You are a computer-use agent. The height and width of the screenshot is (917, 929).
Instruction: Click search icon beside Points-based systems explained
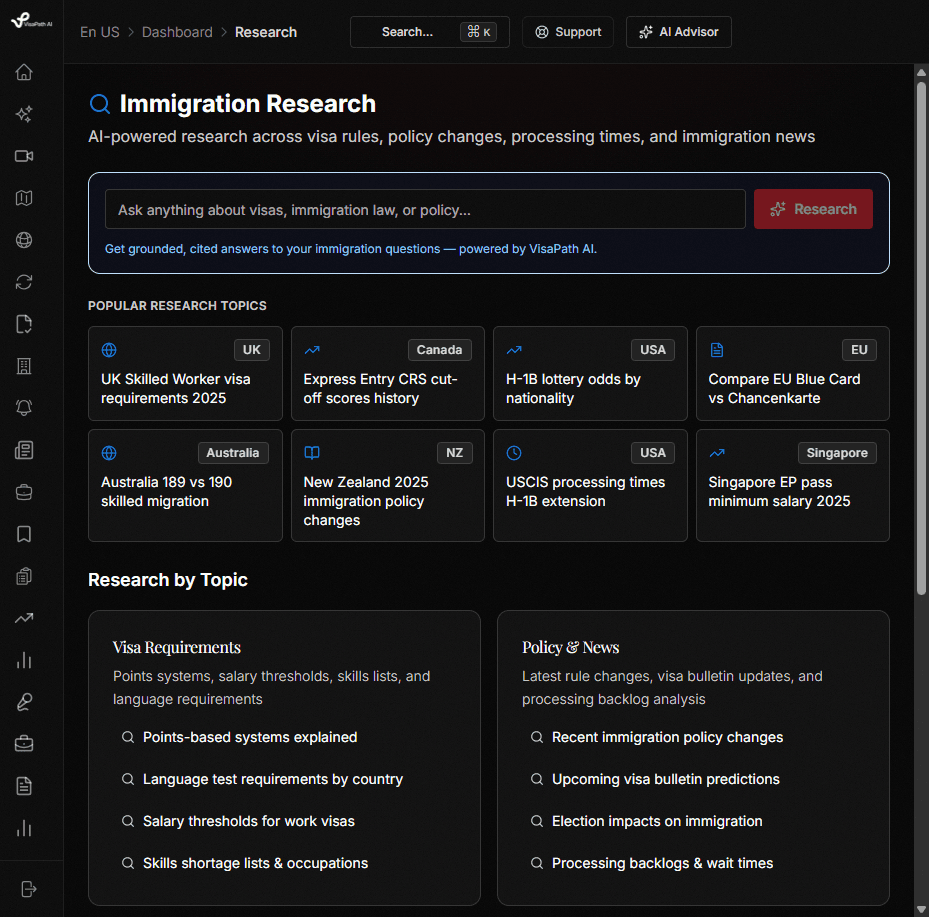127,737
